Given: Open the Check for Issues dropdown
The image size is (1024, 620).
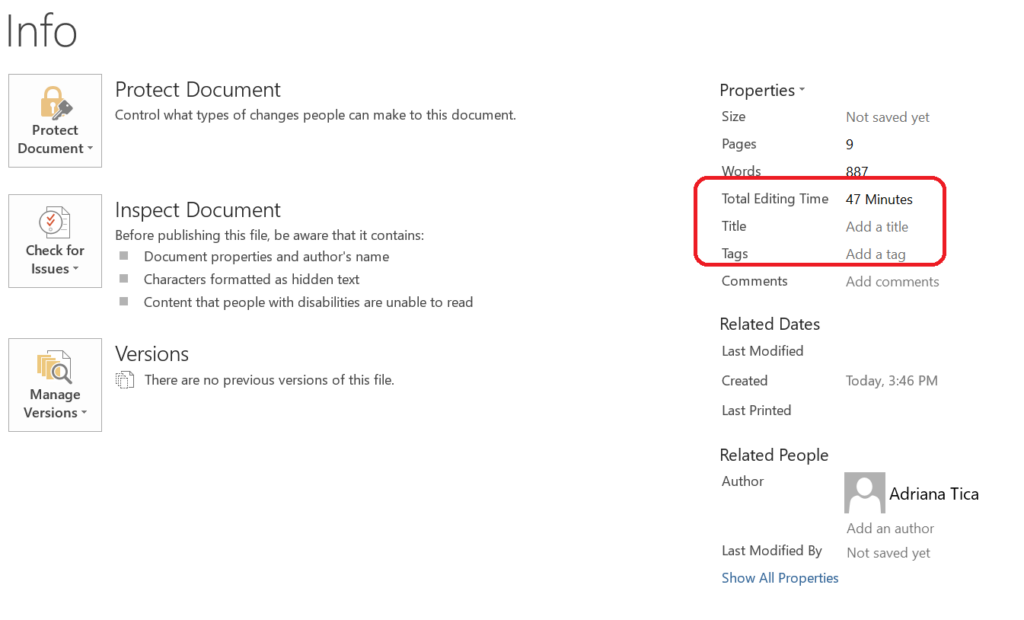Looking at the screenshot, I should click(x=55, y=268).
